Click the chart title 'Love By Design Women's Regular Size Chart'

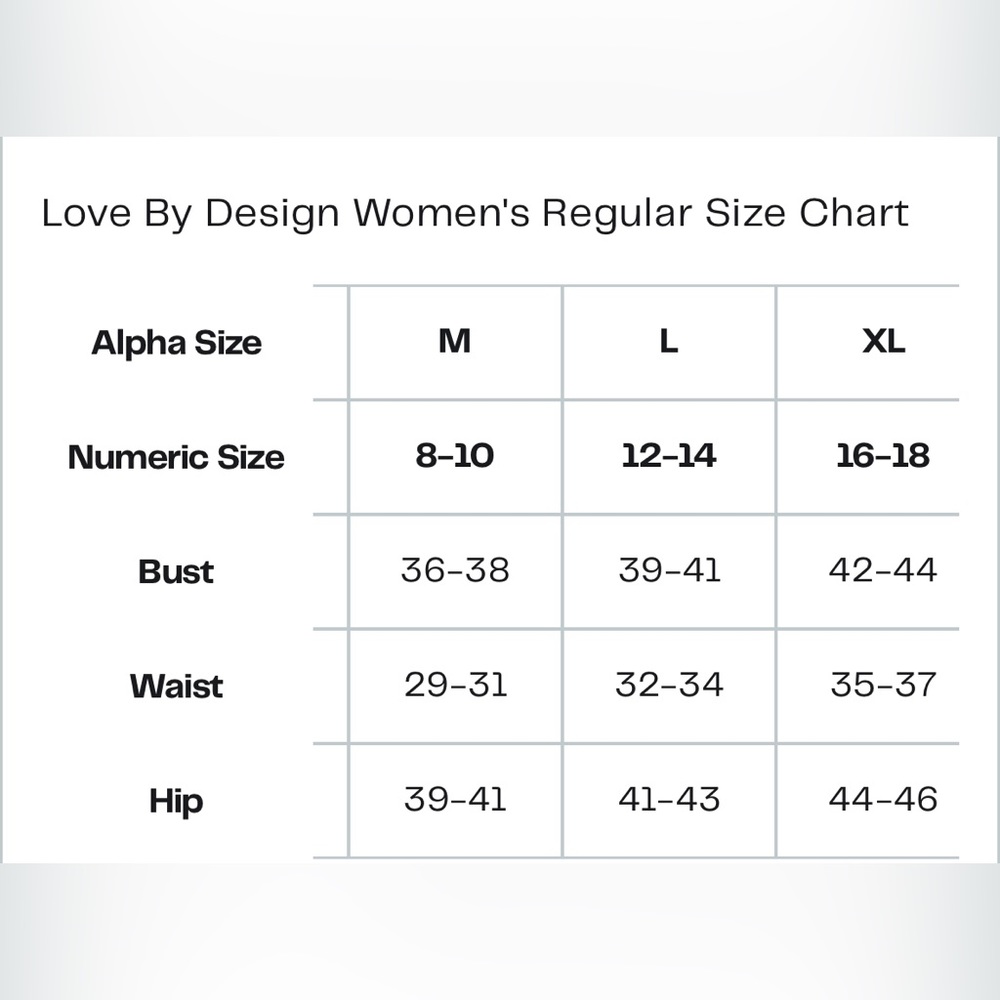tap(475, 214)
